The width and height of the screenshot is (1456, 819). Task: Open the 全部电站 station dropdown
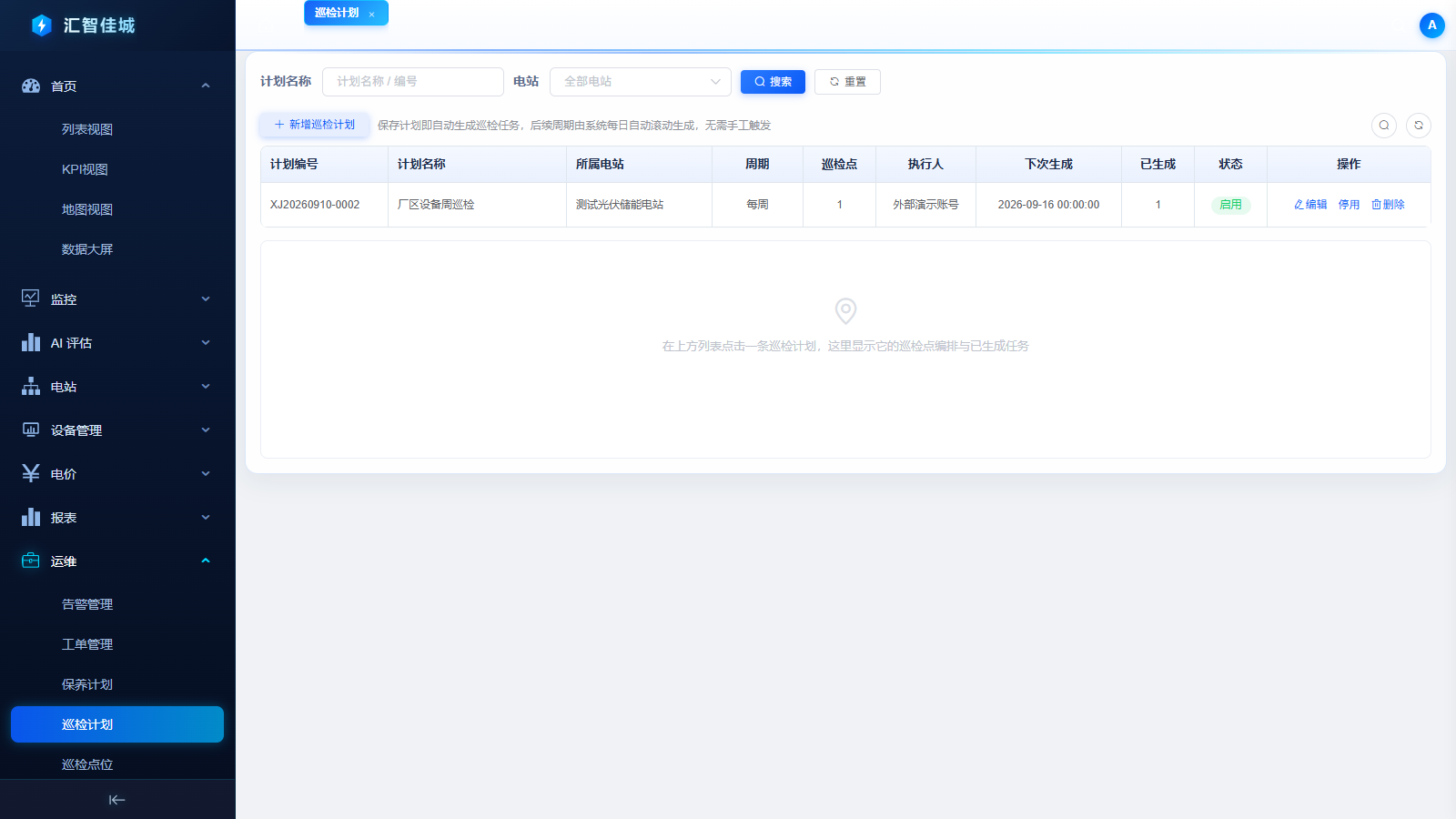(641, 82)
